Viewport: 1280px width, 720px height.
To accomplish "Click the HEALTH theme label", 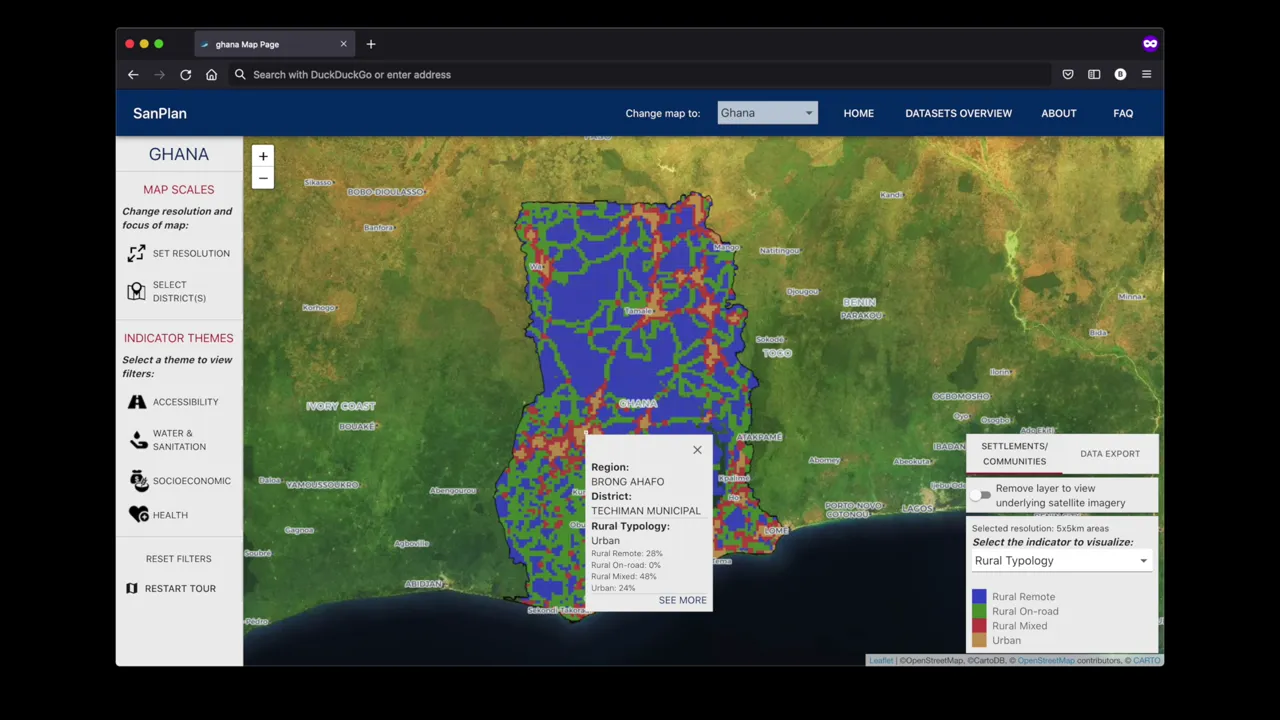I will point(170,515).
